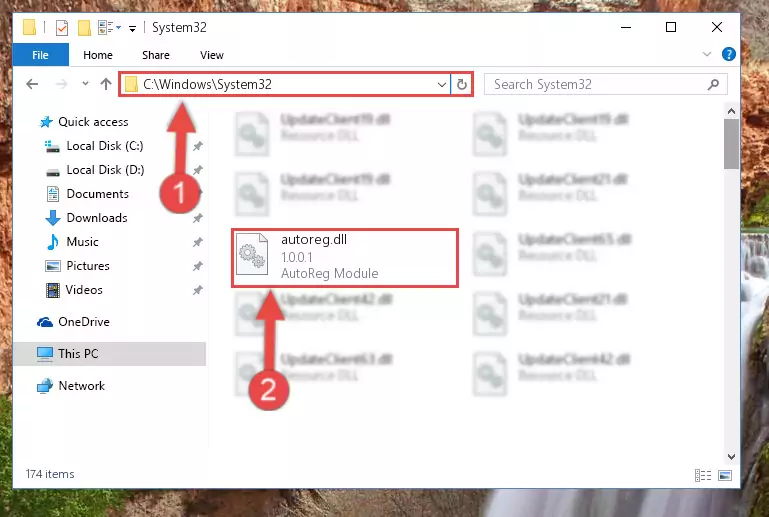Image resolution: width=769 pixels, height=517 pixels.
Task: Open the view layout quick access icon
Action: (x=109, y=28)
